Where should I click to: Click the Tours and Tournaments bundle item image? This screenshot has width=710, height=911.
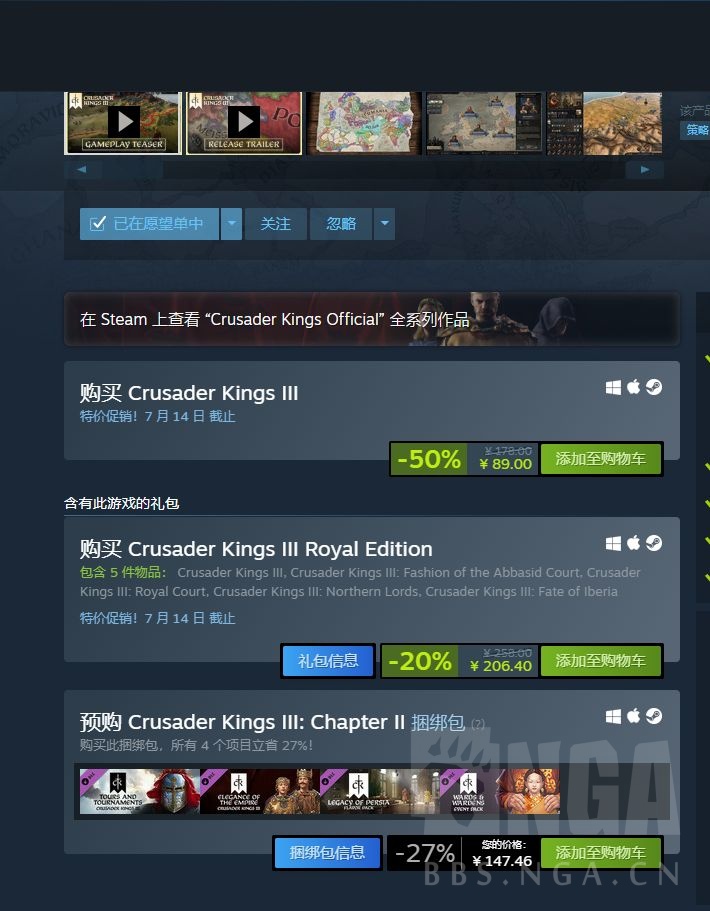[x=139, y=791]
